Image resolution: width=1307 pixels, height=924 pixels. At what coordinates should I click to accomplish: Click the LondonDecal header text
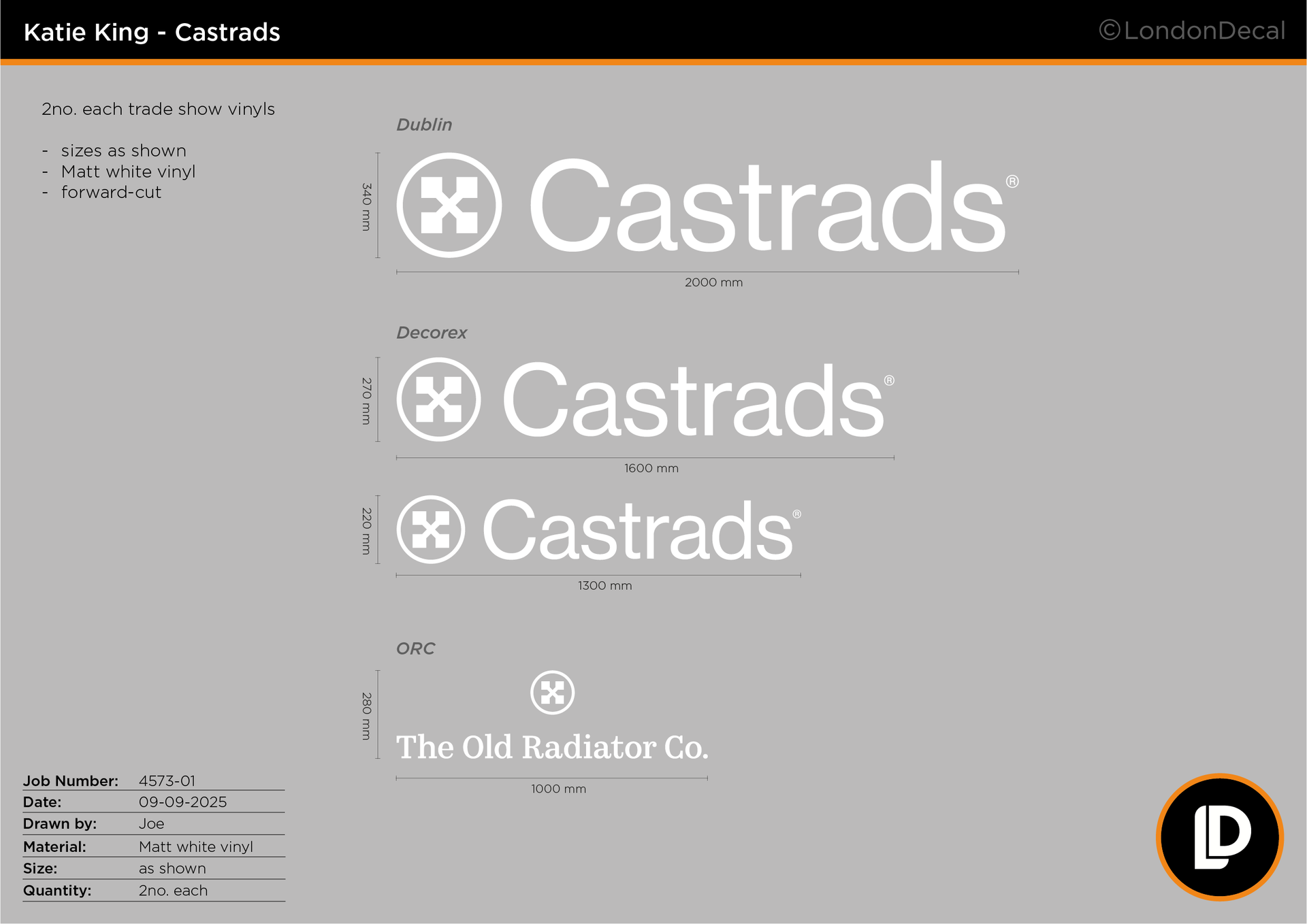pos(1204,31)
